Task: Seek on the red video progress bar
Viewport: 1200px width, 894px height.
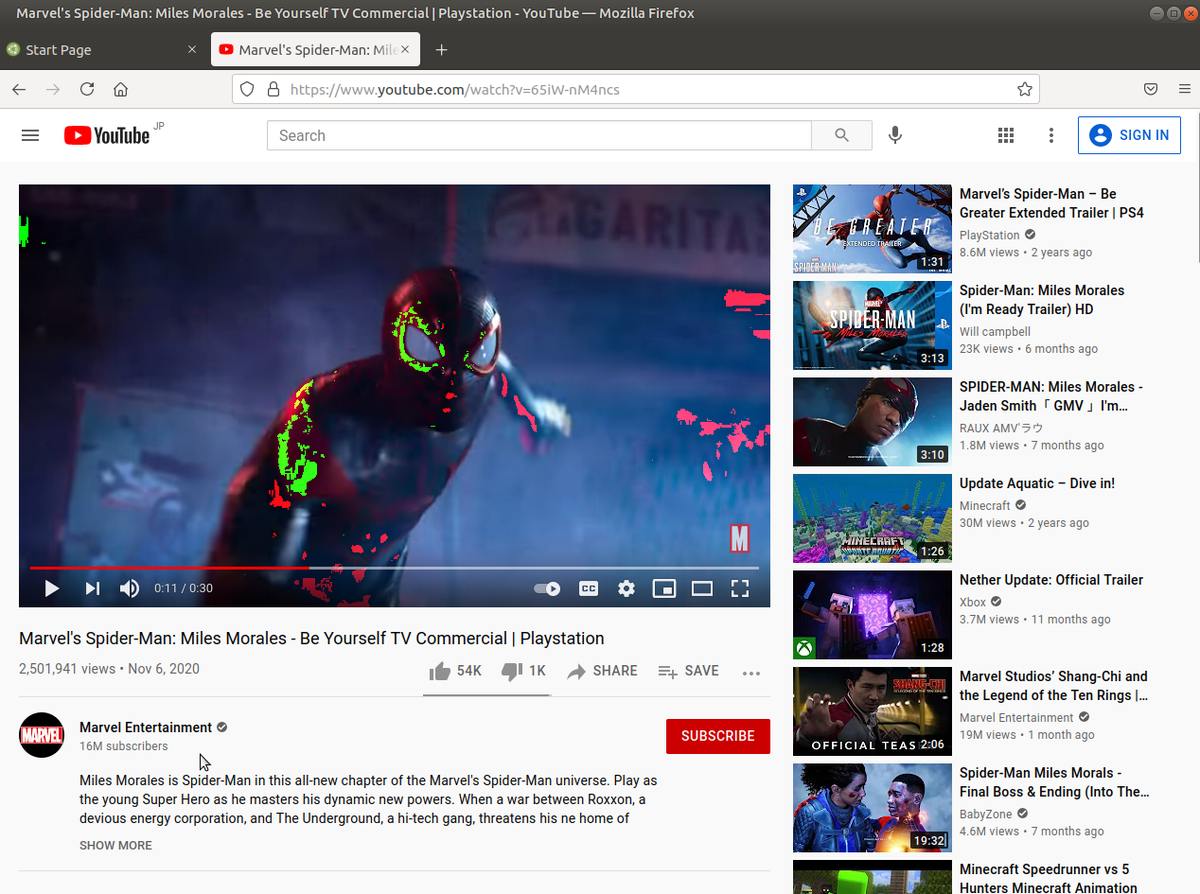Action: tap(394, 568)
